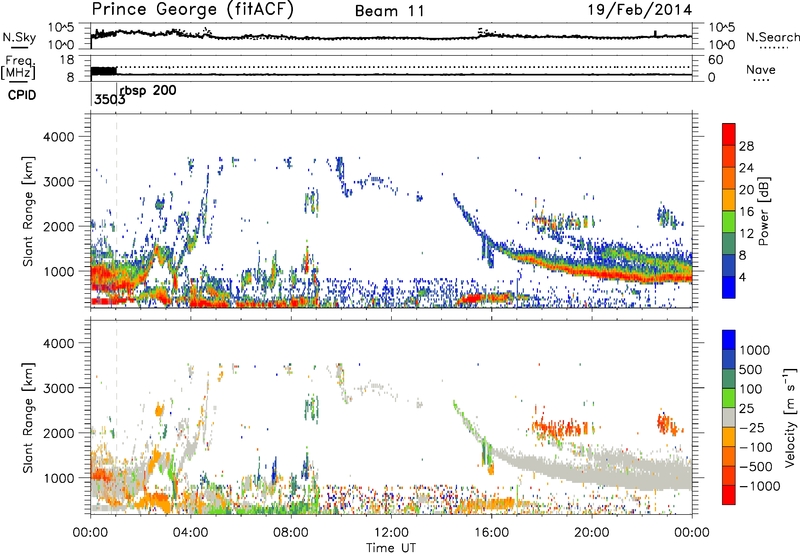
Task: Click the '16' label on the power colorbar
Action: point(746,212)
